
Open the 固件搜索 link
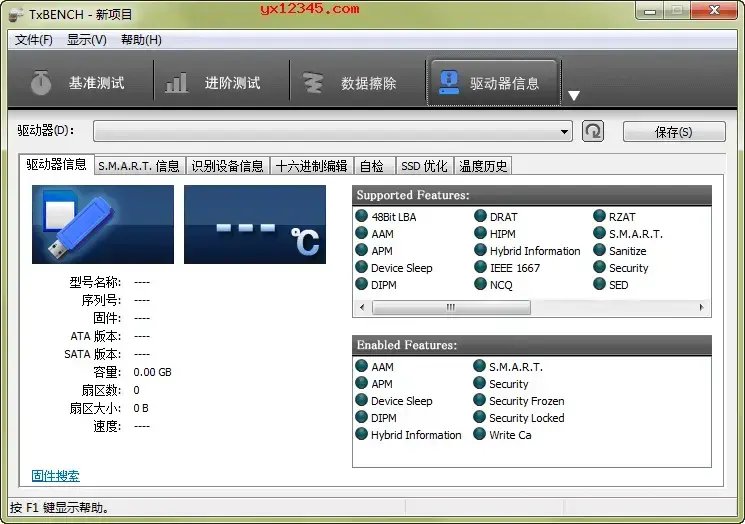[56, 476]
